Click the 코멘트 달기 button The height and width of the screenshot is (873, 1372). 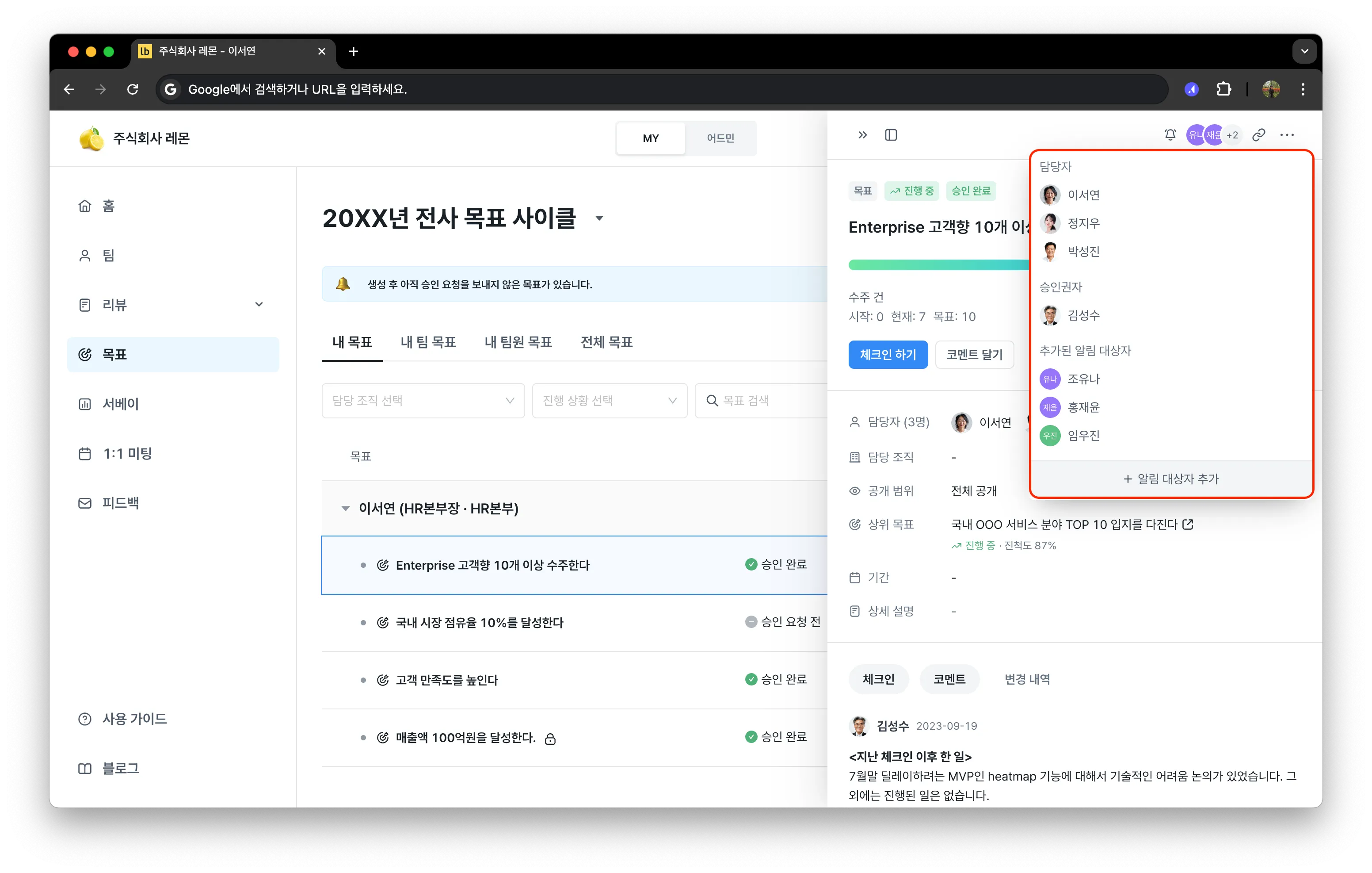[974, 355]
